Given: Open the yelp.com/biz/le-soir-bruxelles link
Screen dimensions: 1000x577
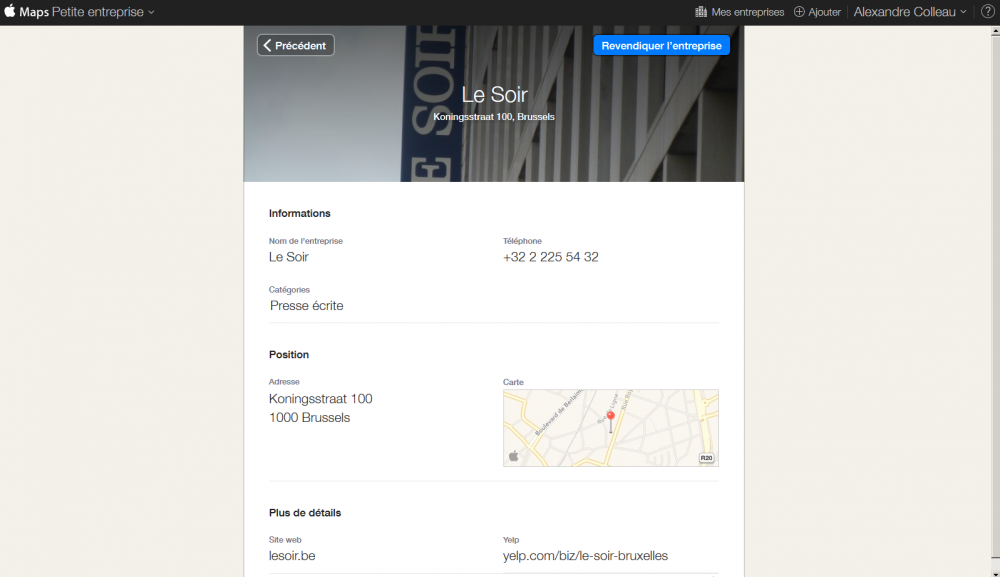Looking at the screenshot, I should click(585, 556).
